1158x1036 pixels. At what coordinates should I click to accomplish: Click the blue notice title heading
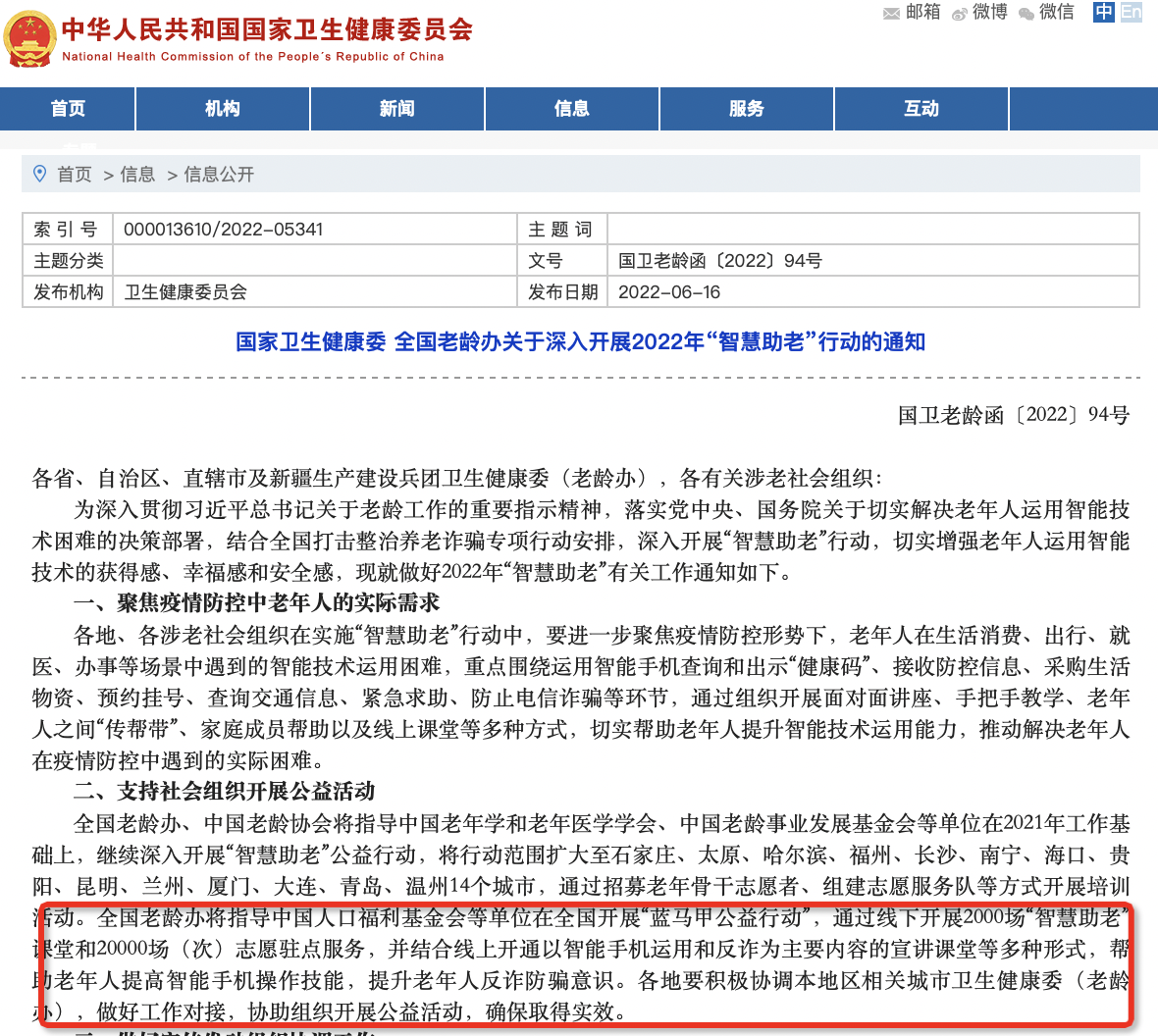pos(580,342)
